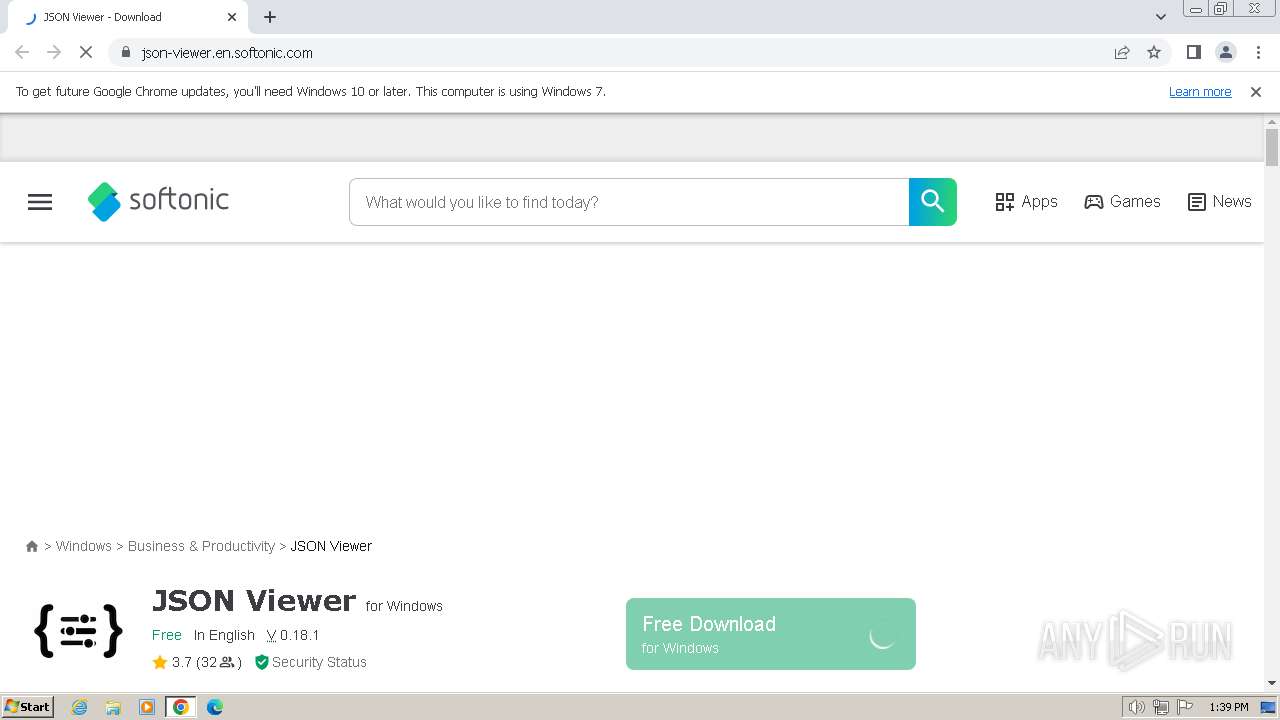1280x720 pixels.
Task: Open the News section
Action: coord(1219,202)
